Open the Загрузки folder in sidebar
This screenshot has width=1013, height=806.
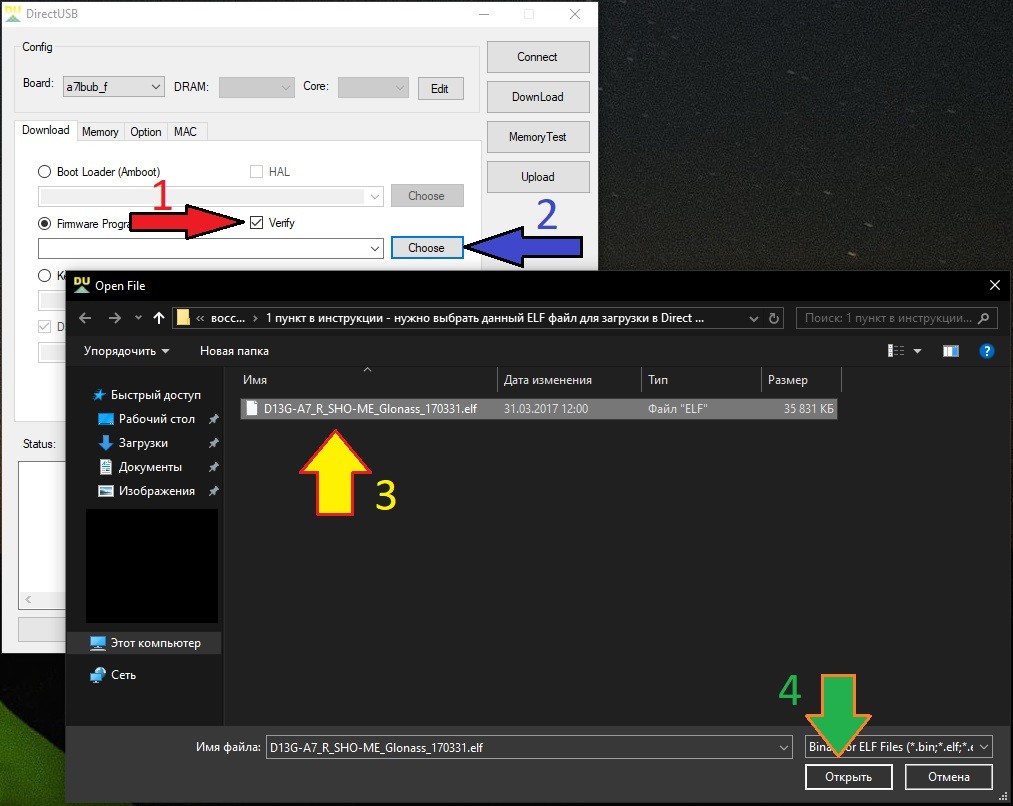coord(143,443)
